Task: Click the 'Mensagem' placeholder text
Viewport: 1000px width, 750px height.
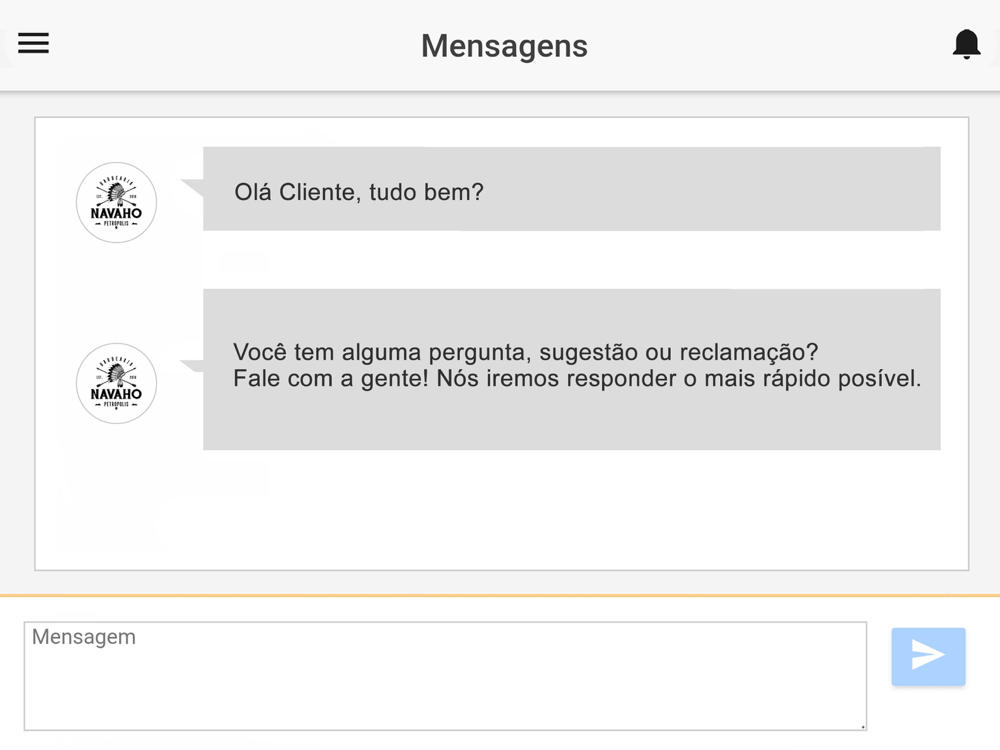Action: pyautogui.click(x=84, y=637)
